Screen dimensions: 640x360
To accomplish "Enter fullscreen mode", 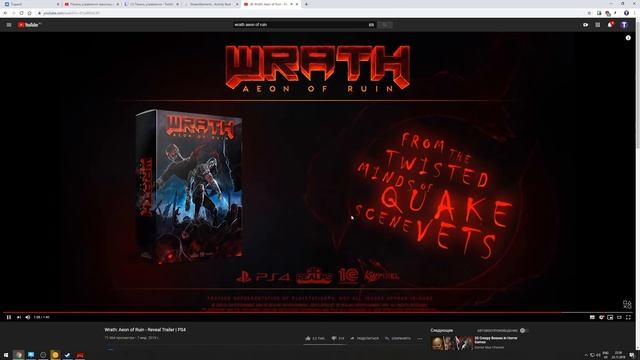I will (628, 317).
